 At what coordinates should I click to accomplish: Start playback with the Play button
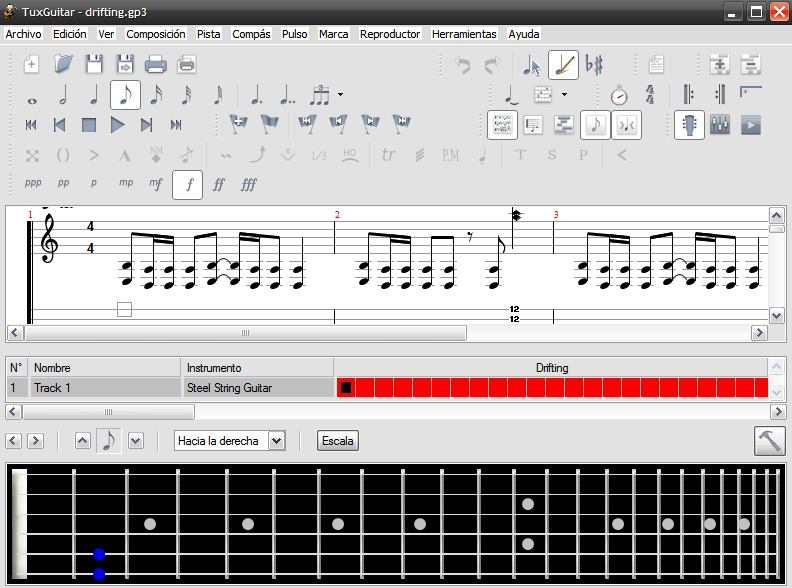coord(117,125)
